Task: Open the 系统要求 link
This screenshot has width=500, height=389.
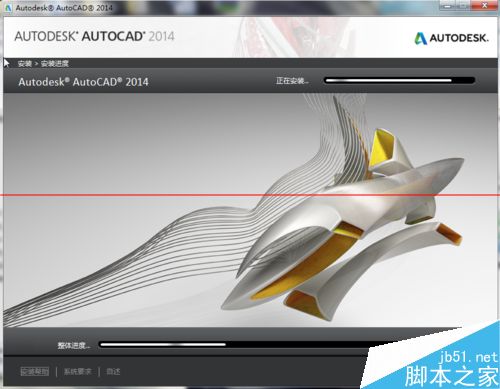Action: pos(77,371)
